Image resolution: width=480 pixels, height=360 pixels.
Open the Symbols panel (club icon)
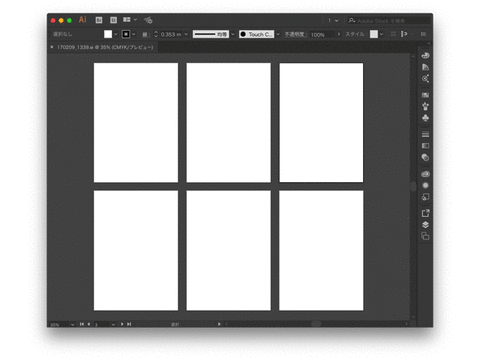[425, 118]
